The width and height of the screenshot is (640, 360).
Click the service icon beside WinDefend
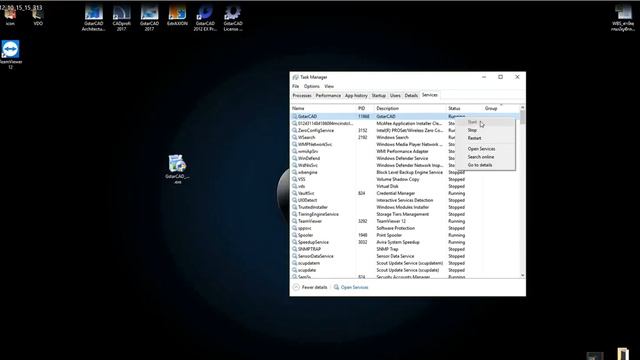coord(294,158)
